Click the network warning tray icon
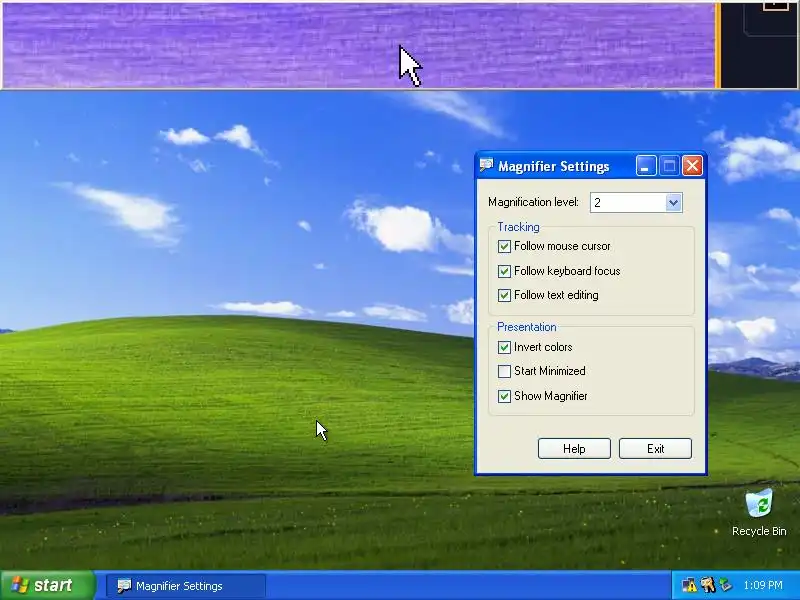800x600 pixels. point(689,585)
